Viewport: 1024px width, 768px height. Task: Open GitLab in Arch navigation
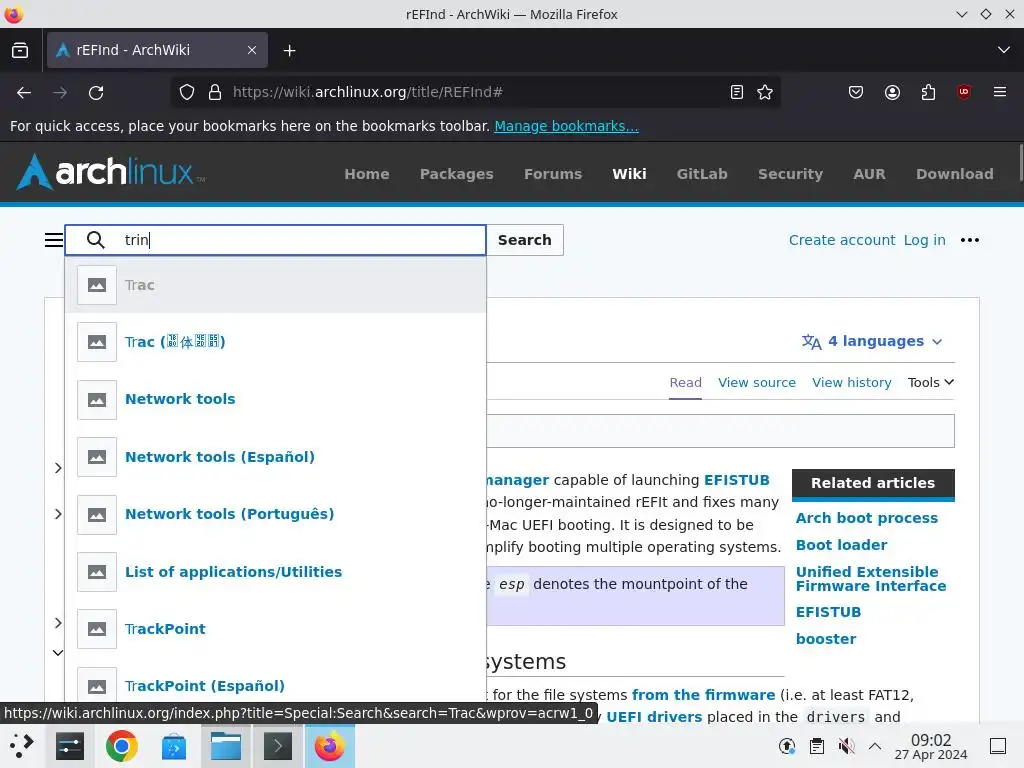(x=702, y=174)
